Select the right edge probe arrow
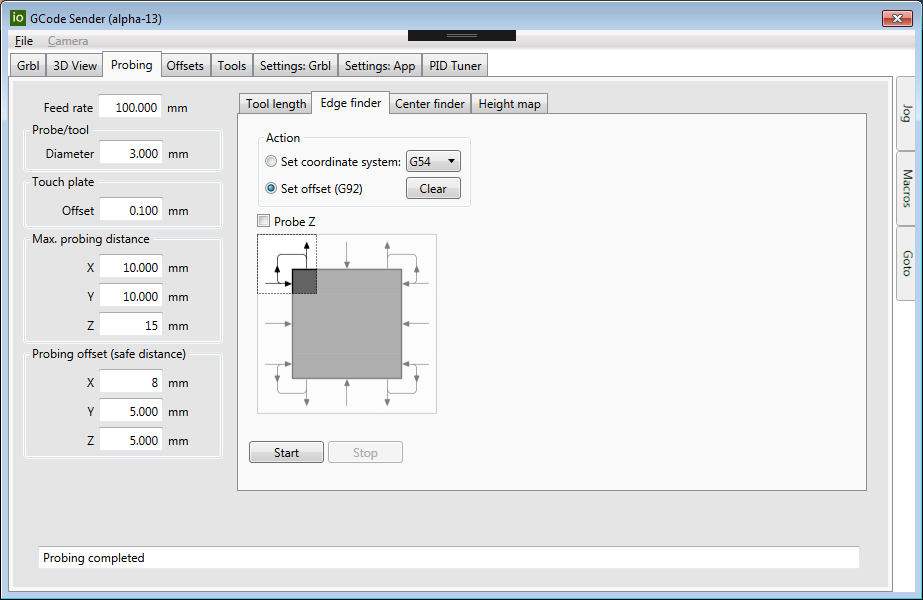Image resolution: width=923 pixels, height=600 pixels. point(419,323)
